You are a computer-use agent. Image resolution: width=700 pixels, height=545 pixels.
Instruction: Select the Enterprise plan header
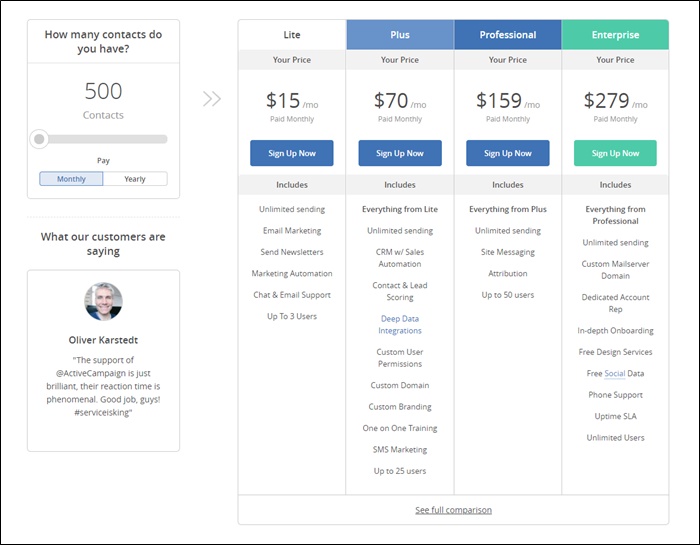click(615, 35)
